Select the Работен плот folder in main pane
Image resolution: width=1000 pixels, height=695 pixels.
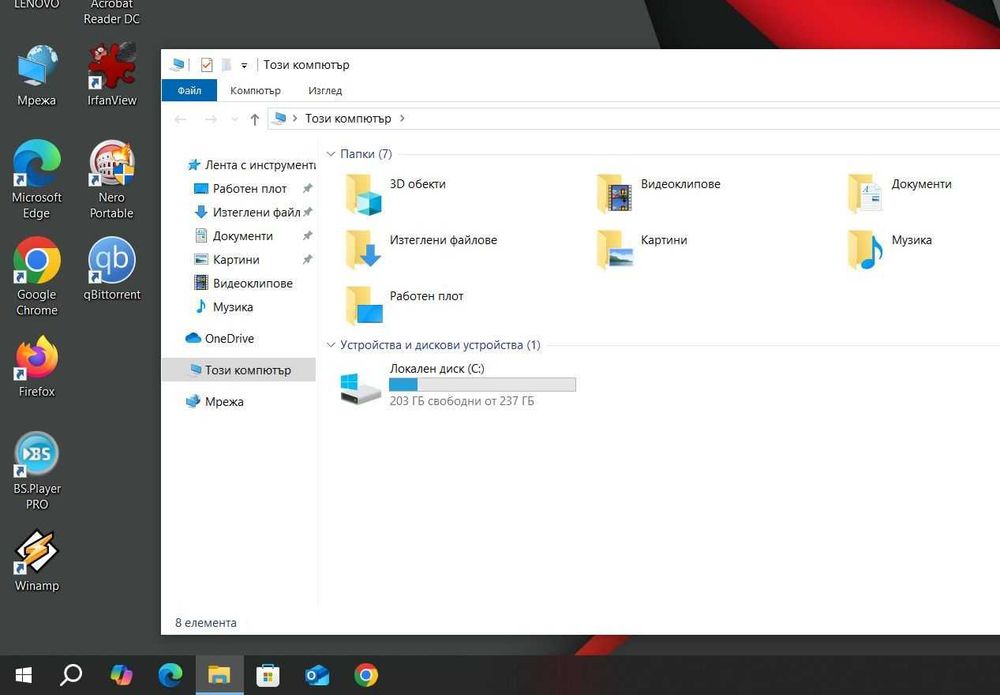(x=404, y=305)
